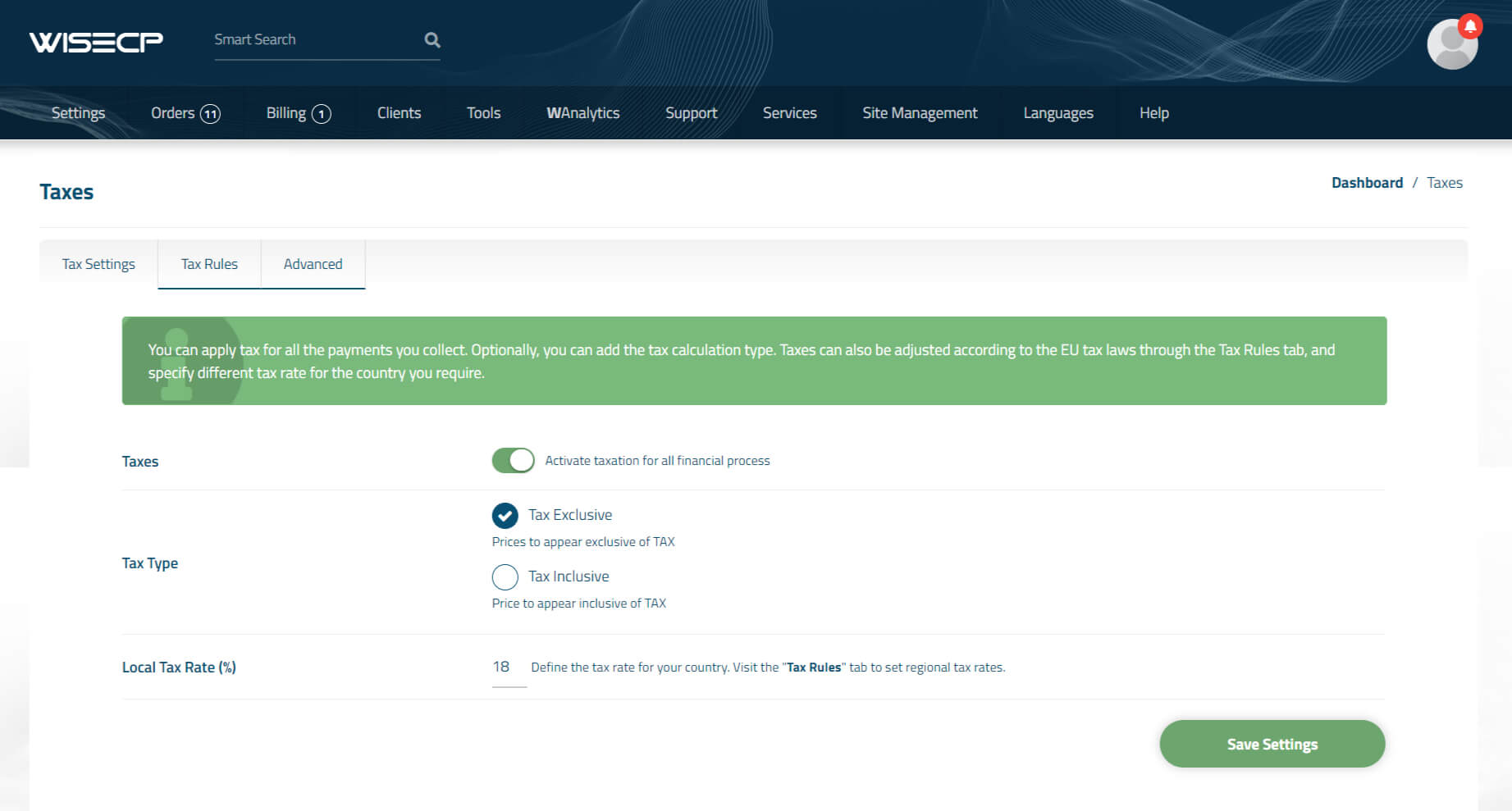The image size is (1512, 811).
Task: Switch to the Tax Rules tab
Action: (x=209, y=264)
